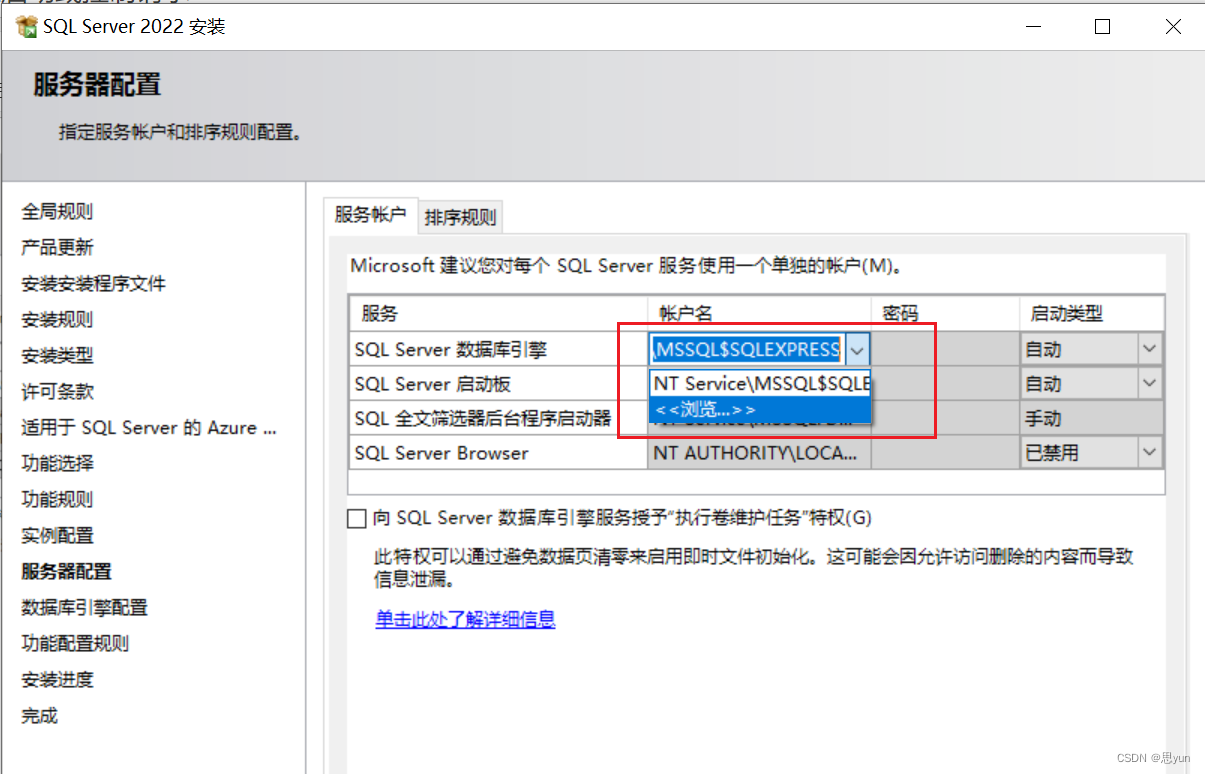Go to 功能选择 step in sidebar
Viewport: 1205px width, 774px height.
pyautogui.click(x=57, y=463)
